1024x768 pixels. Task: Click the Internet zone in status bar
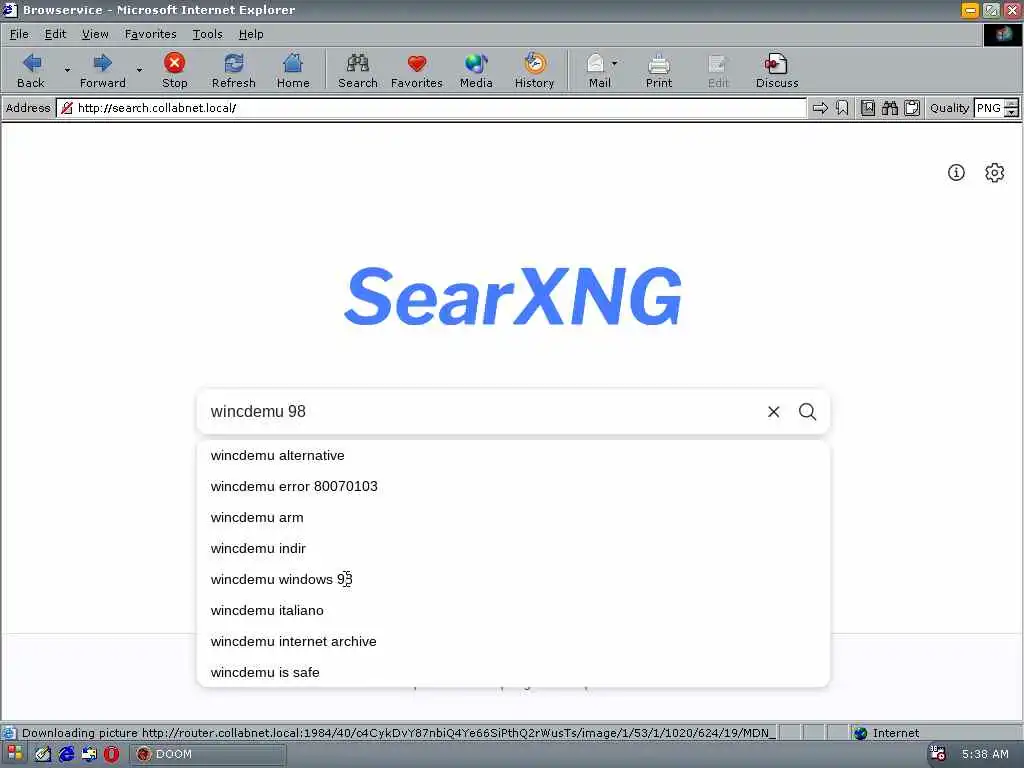coord(887,733)
